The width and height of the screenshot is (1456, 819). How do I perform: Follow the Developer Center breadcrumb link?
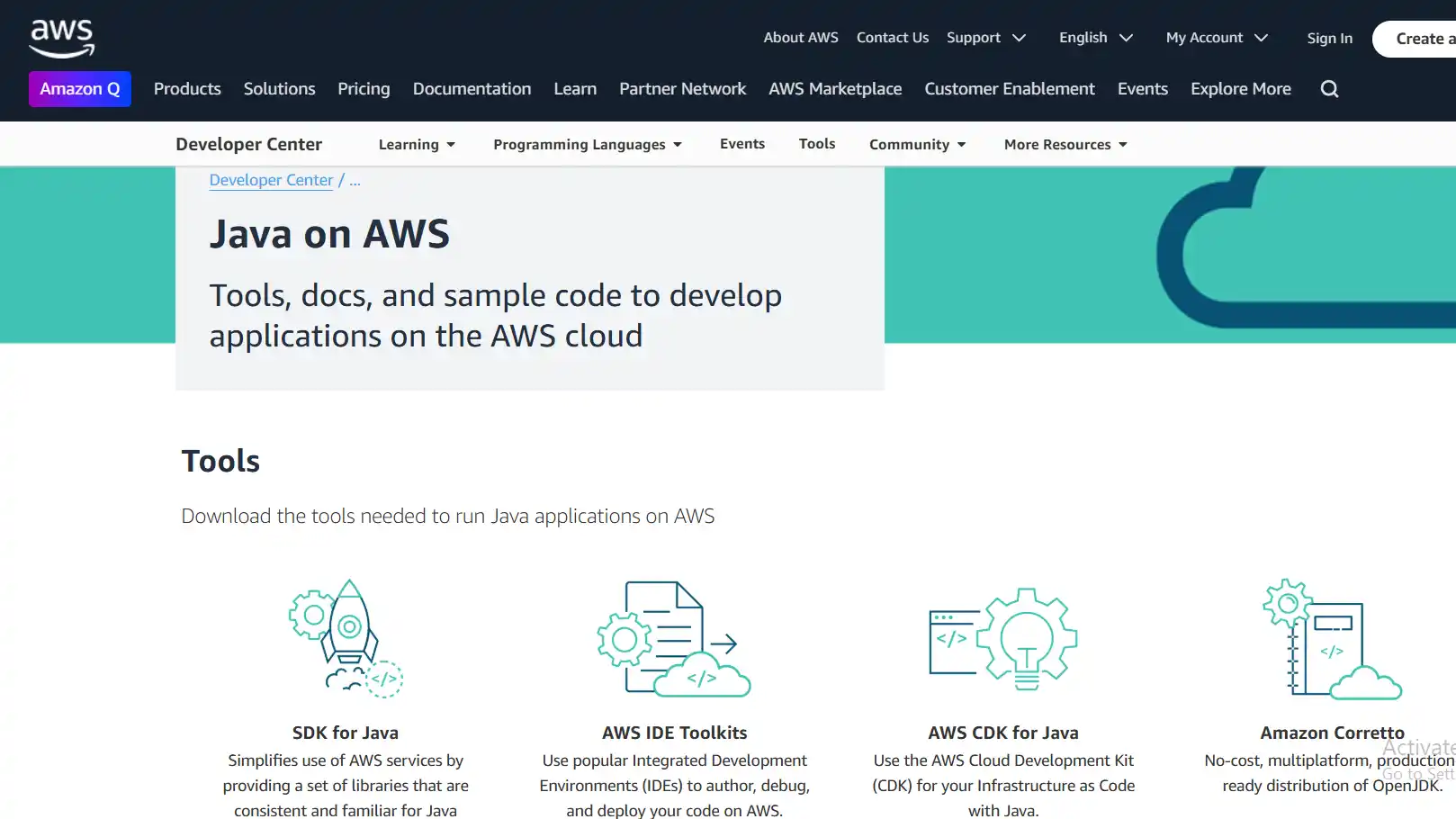tap(271, 180)
